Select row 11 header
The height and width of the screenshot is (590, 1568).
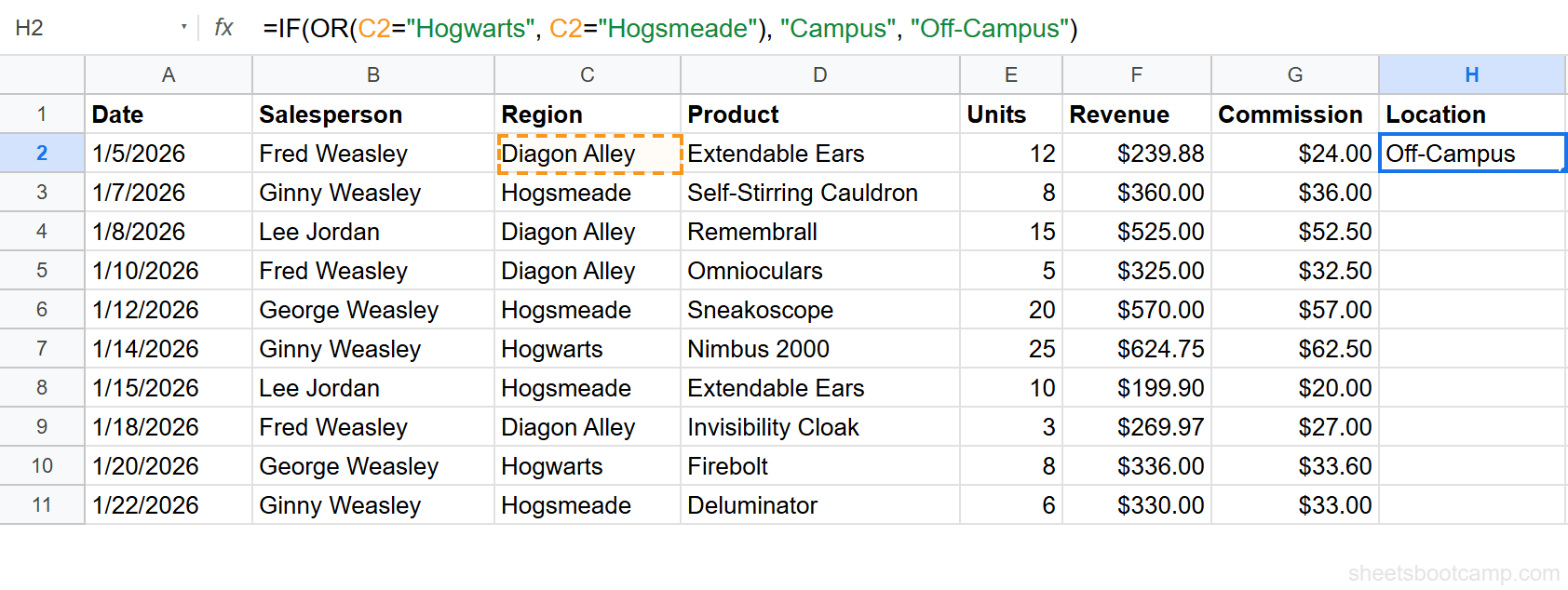(x=42, y=504)
